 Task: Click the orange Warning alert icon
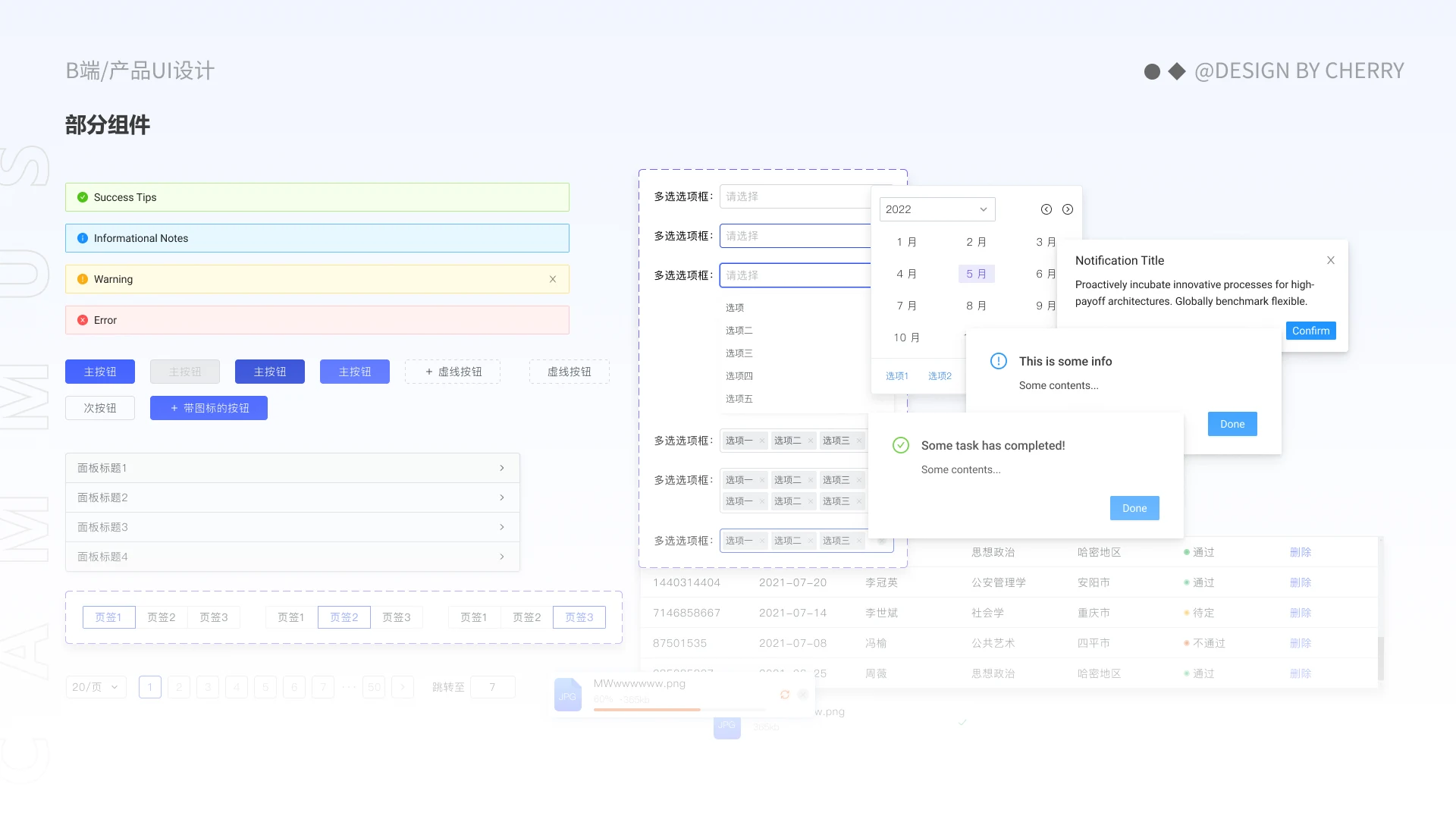pyautogui.click(x=83, y=279)
